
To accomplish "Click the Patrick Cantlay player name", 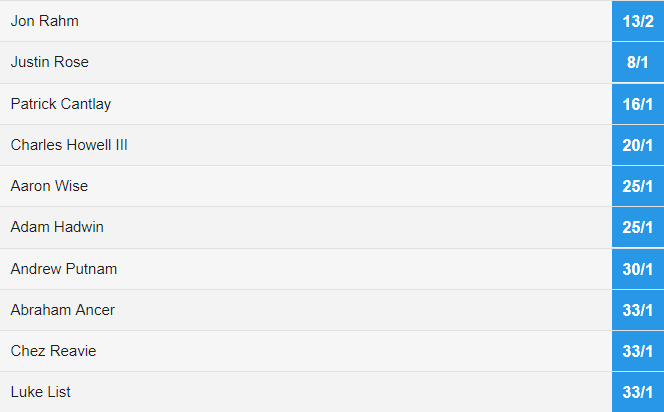I will click(x=60, y=104).
